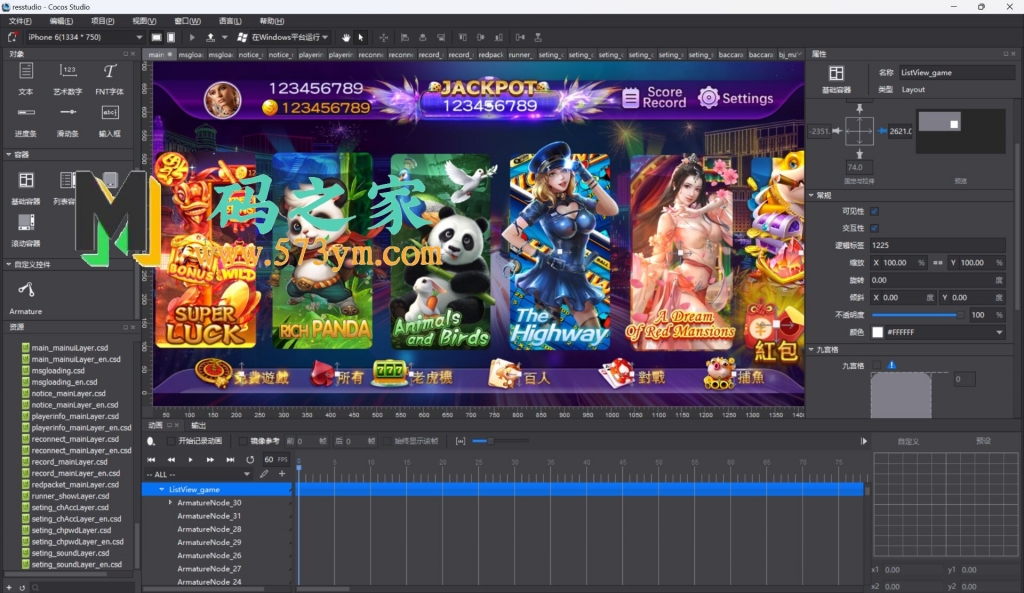This screenshot has height=593, width=1024.
Task: Select the 文本 text widget
Action: [x=25, y=78]
